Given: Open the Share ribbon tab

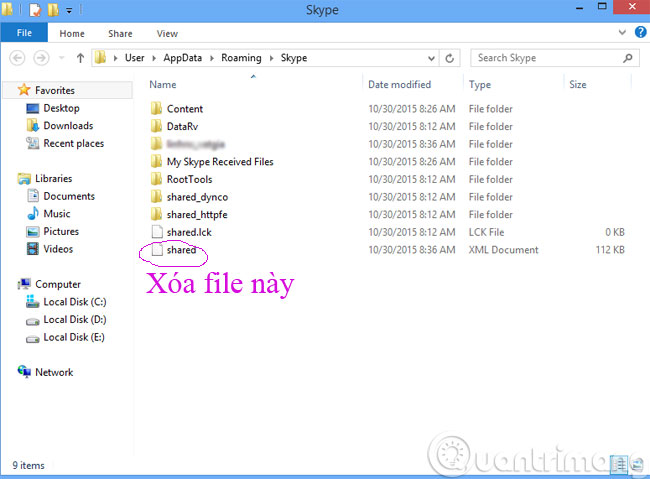Looking at the screenshot, I should tap(120, 33).
